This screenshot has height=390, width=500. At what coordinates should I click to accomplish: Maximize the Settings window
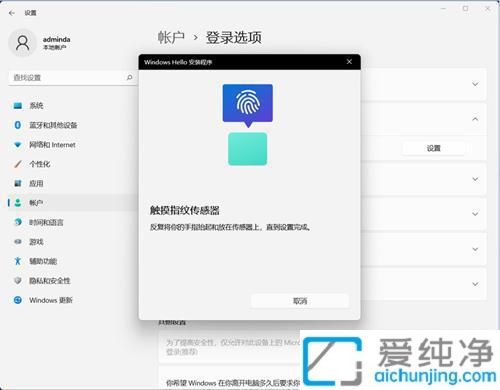pos(466,9)
